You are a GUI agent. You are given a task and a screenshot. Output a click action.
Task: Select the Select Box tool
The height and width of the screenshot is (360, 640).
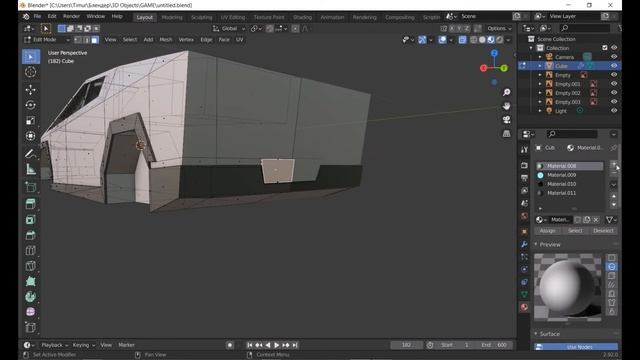(x=31, y=57)
